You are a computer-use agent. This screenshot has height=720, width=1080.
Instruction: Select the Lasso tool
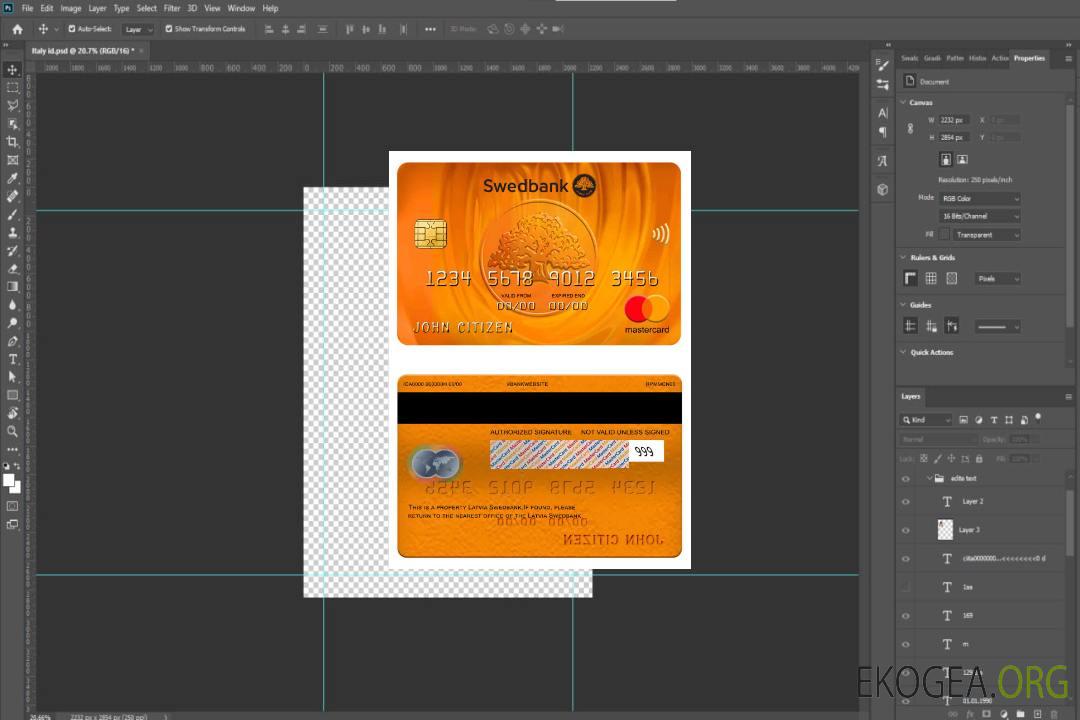12,105
